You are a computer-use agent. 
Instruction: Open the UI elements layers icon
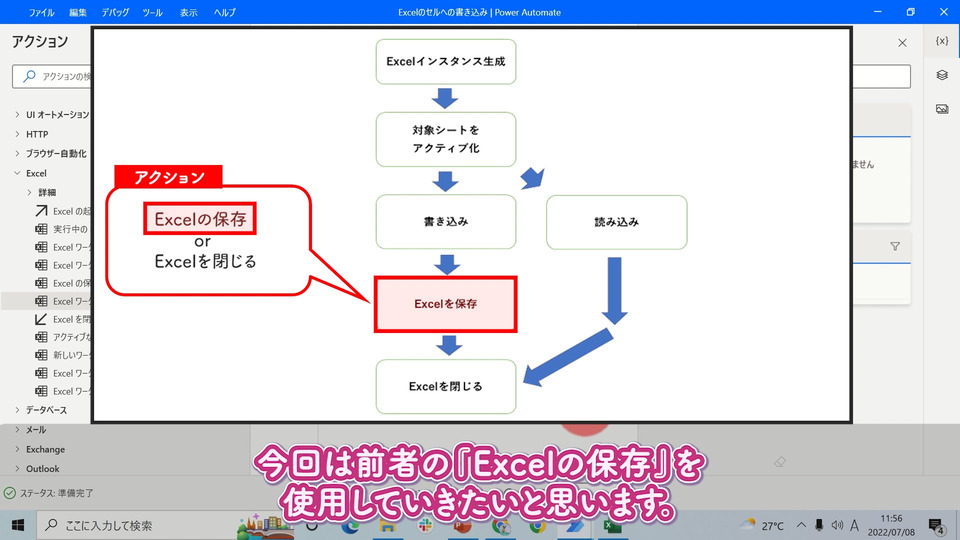942,75
